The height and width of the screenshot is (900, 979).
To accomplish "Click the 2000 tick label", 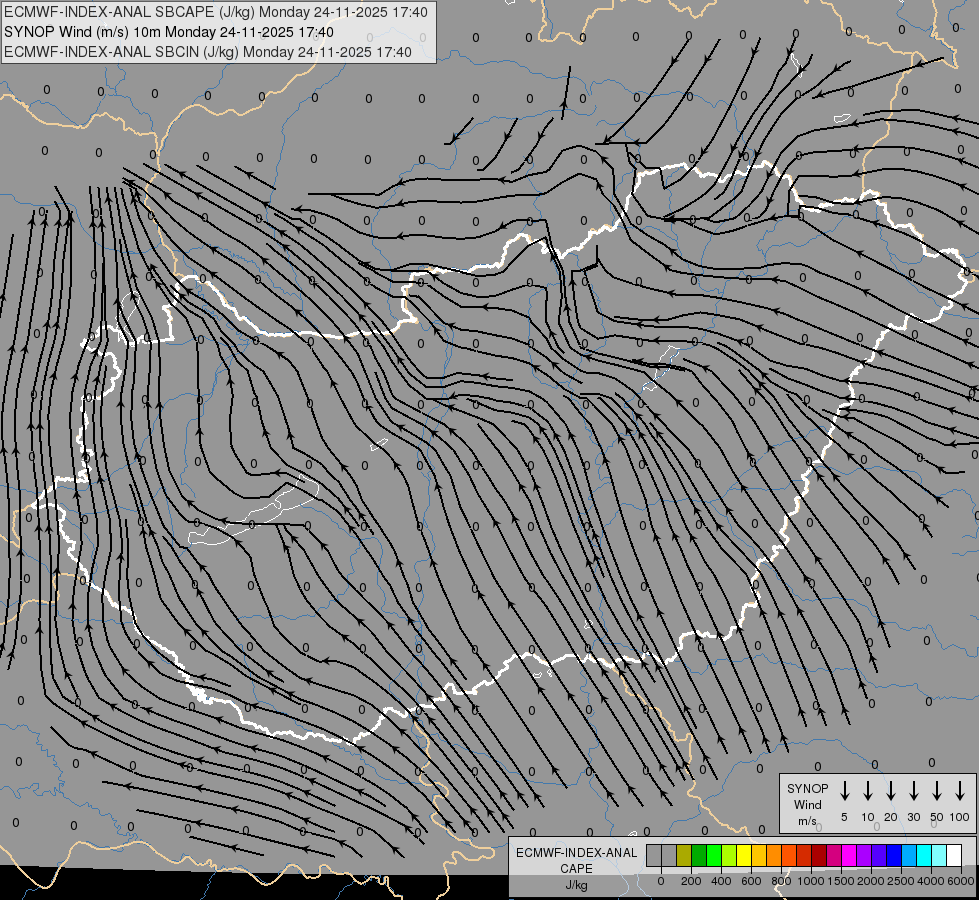I will pos(871,881).
